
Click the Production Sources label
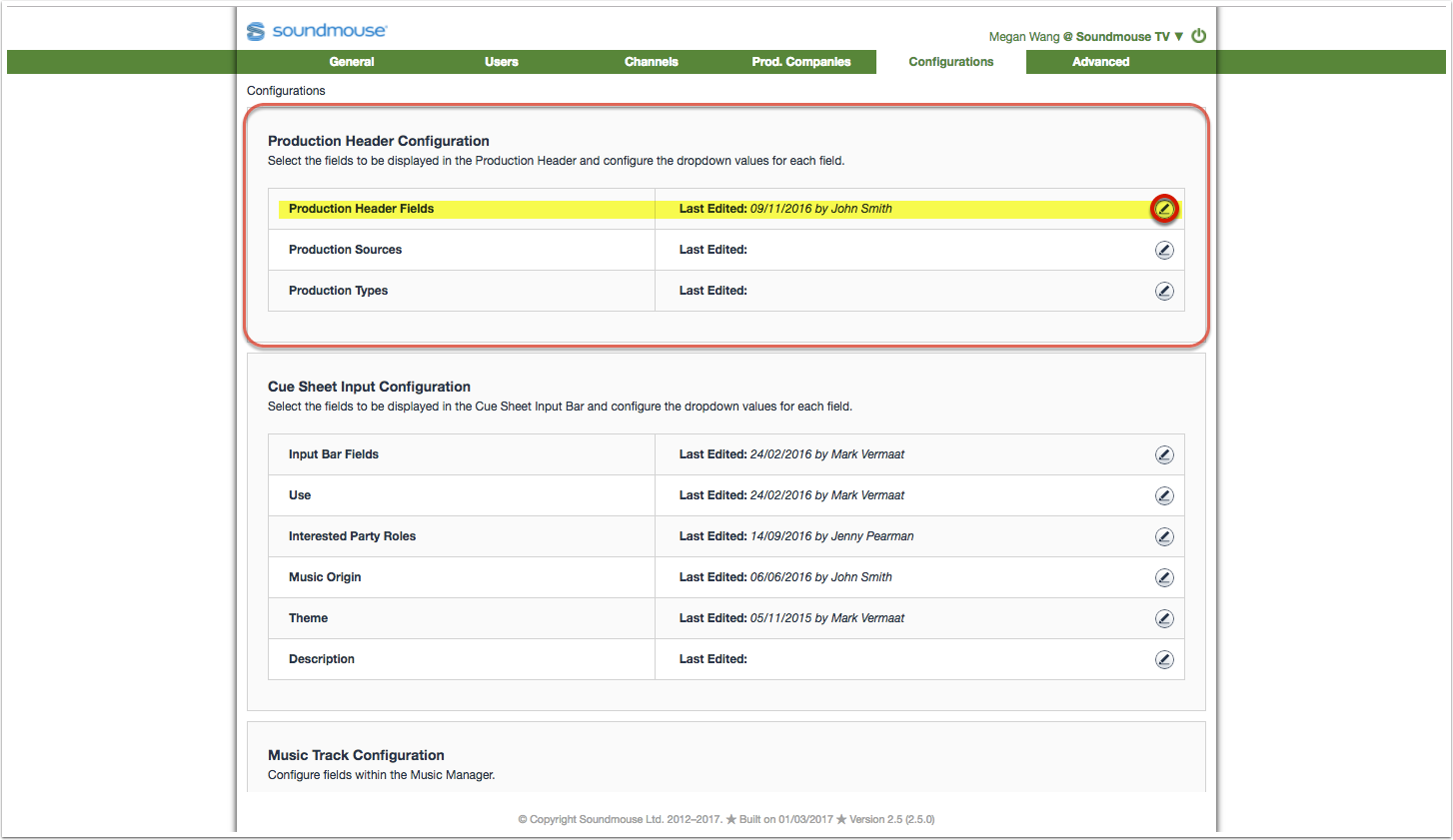pos(346,250)
